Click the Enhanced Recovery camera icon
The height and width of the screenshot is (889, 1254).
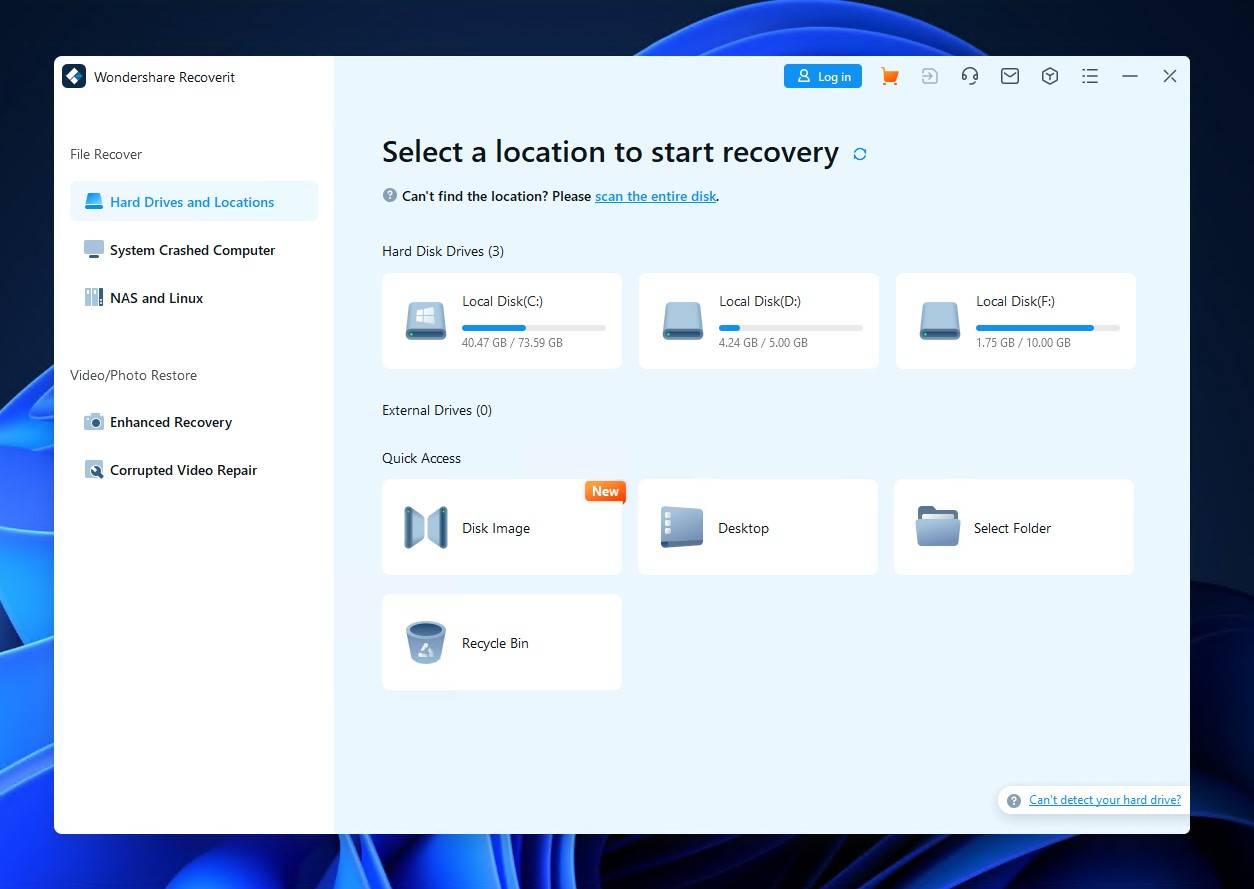coord(94,422)
